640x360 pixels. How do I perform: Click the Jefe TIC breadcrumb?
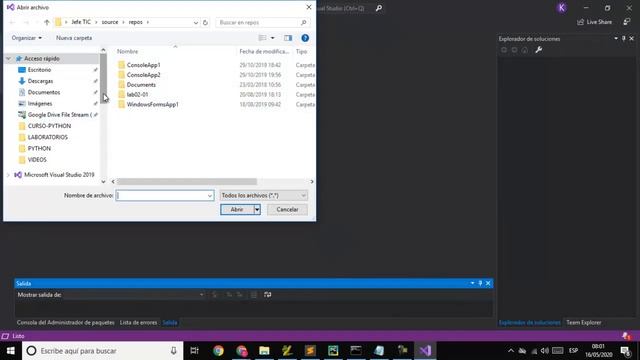tap(81, 22)
